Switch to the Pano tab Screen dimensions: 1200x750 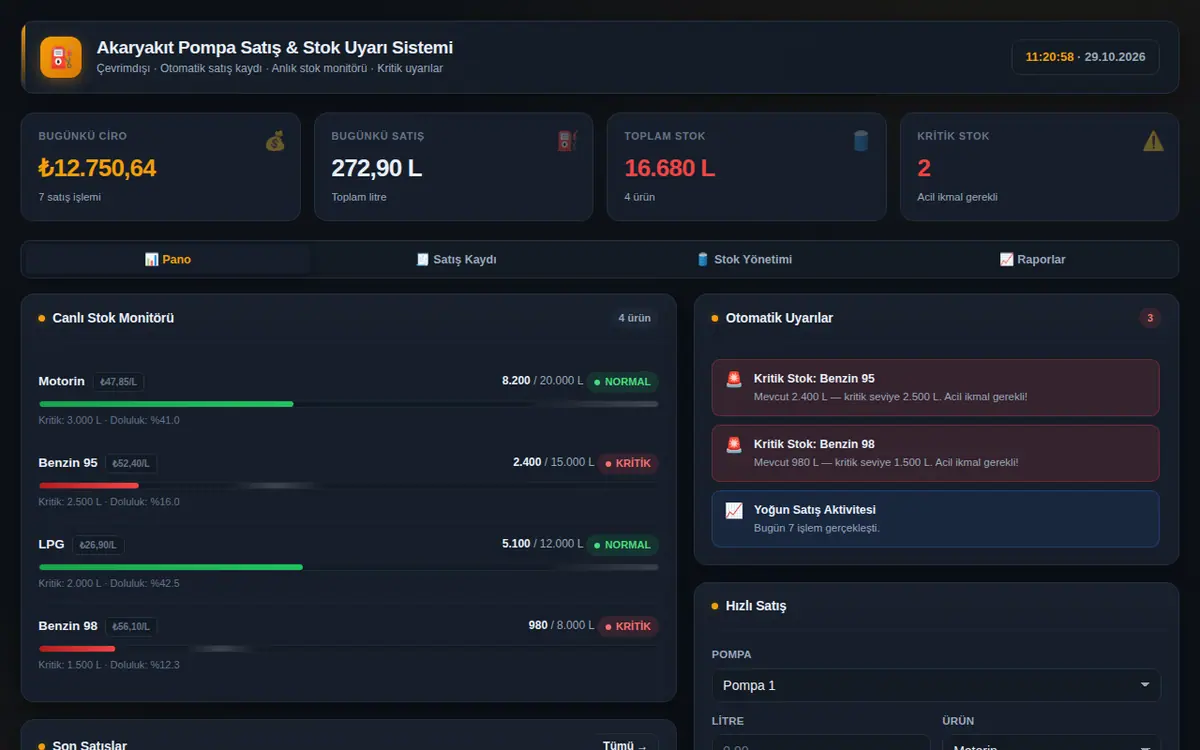[x=168, y=259]
